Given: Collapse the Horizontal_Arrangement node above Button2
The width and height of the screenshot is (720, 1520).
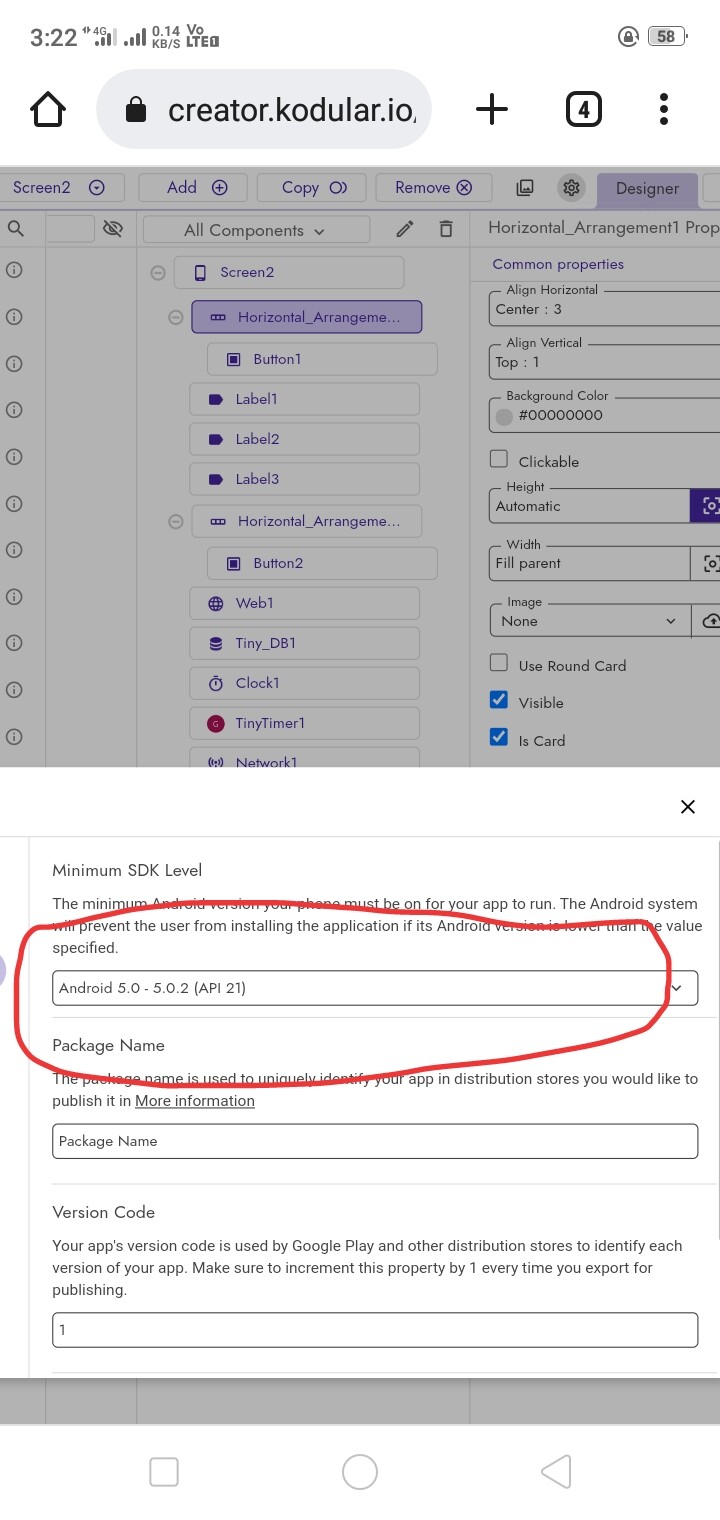Looking at the screenshot, I should click(176, 521).
